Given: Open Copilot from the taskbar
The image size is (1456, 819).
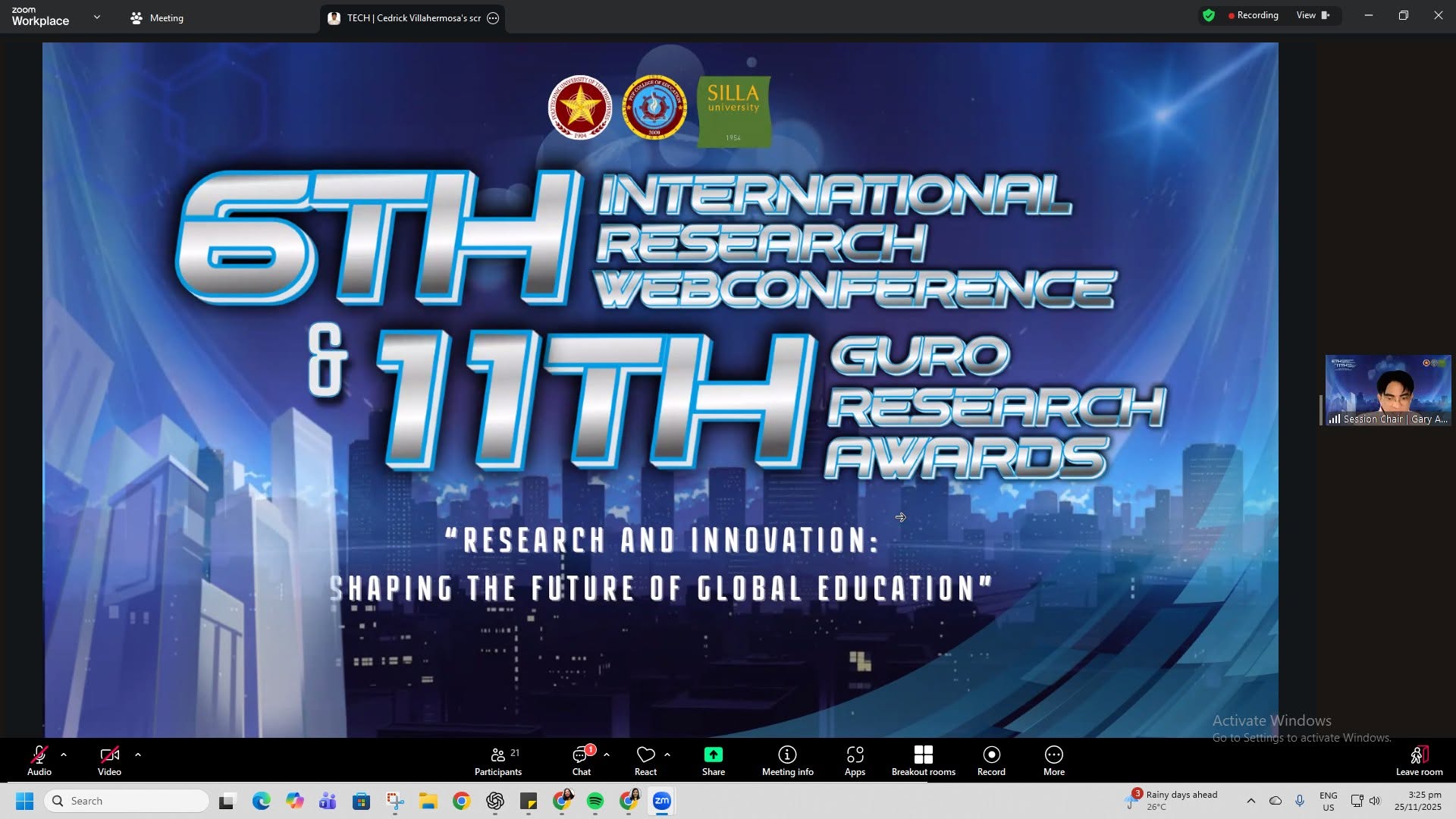Looking at the screenshot, I should [x=295, y=801].
